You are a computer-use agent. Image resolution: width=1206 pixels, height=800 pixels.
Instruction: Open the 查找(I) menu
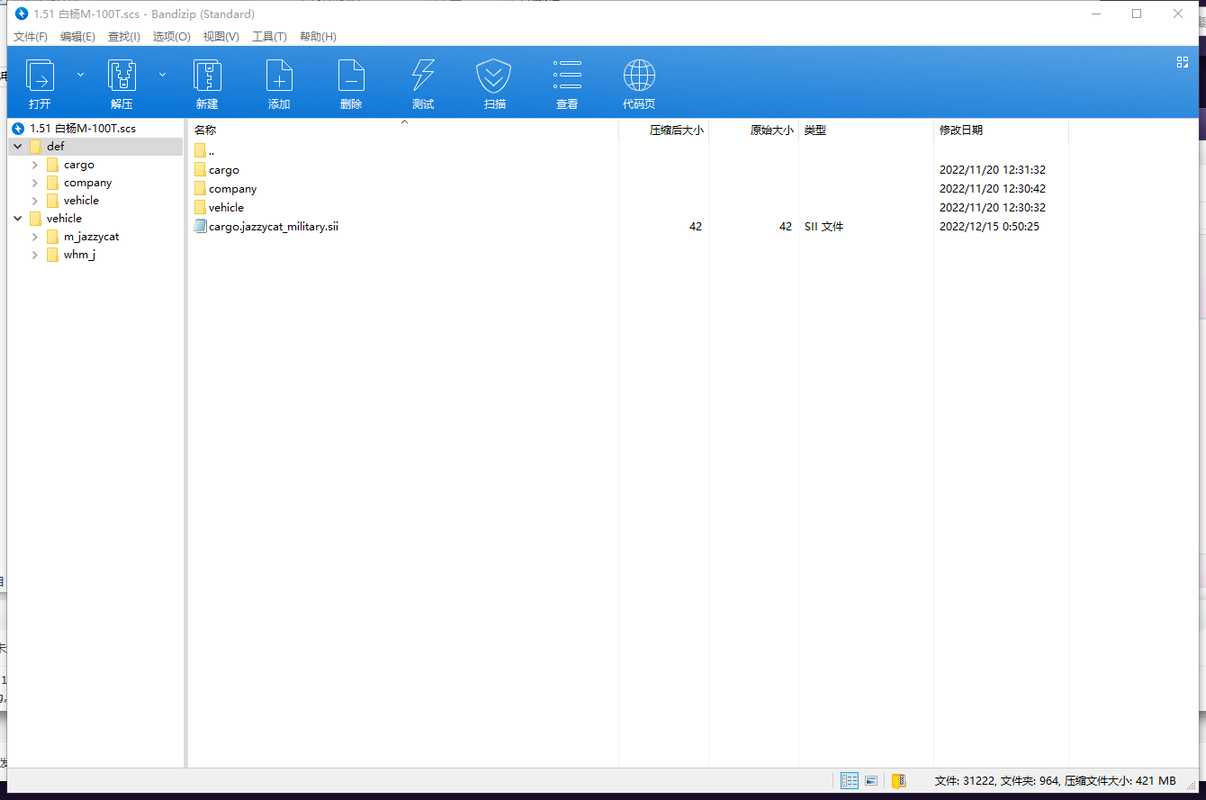coord(124,36)
